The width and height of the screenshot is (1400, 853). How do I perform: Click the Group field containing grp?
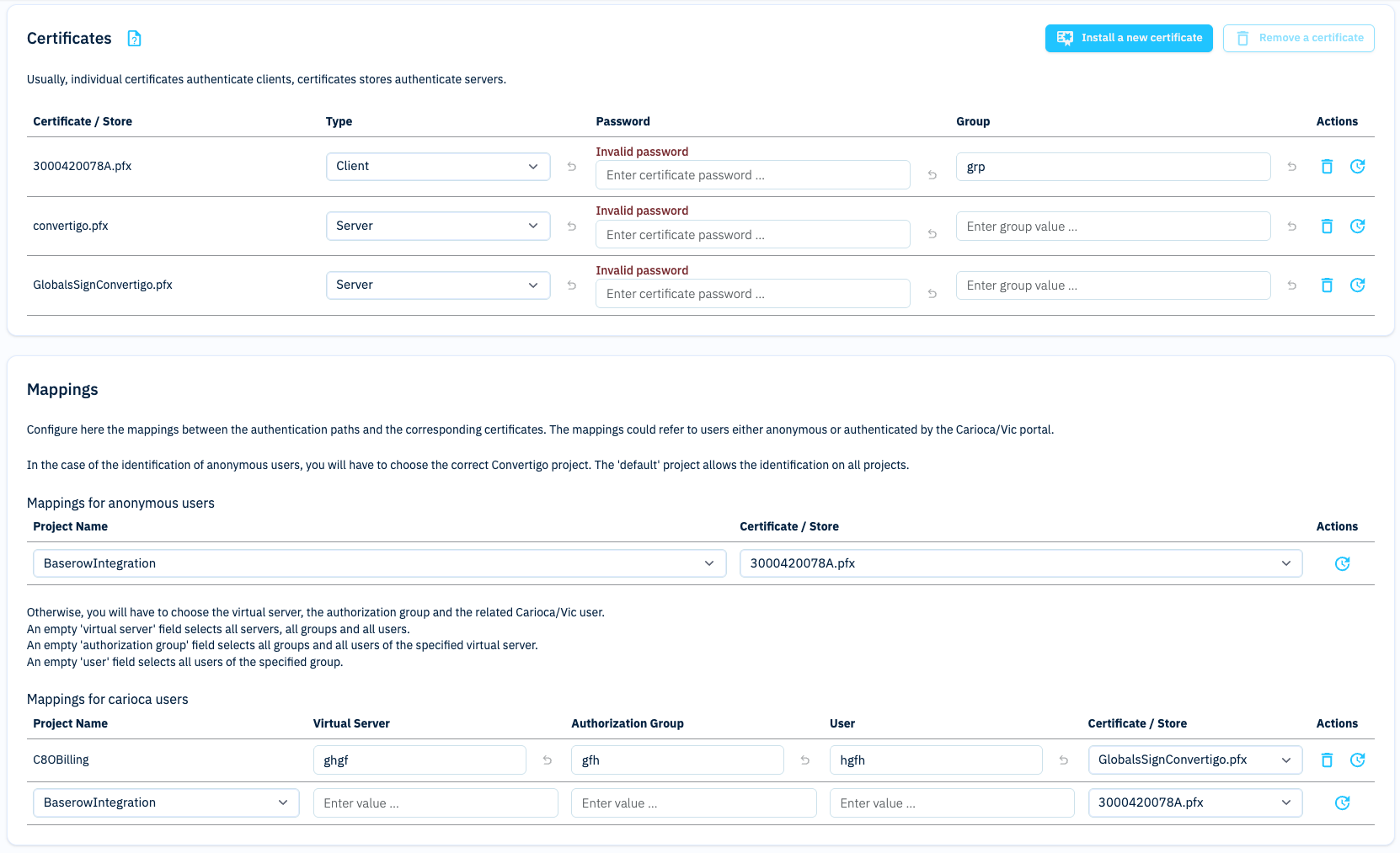tap(1112, 167)
